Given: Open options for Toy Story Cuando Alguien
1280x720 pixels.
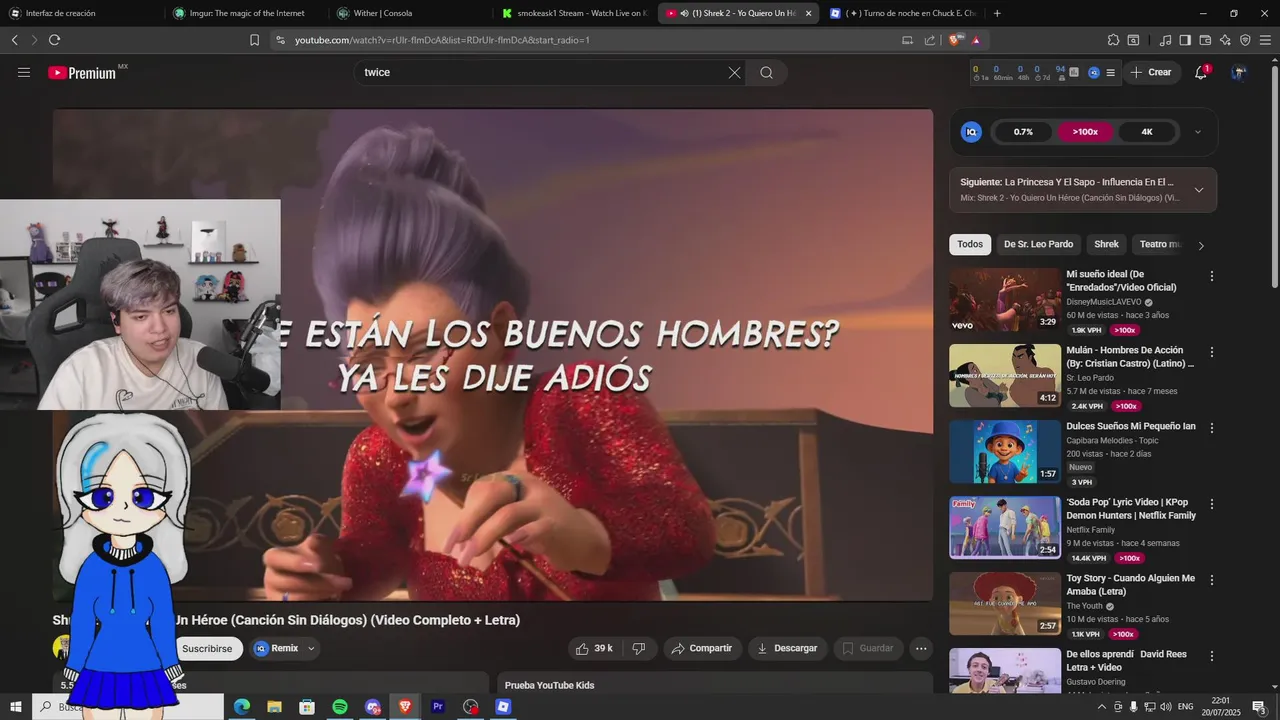Looking at the screenshot, I should (x=1212, y=580).
